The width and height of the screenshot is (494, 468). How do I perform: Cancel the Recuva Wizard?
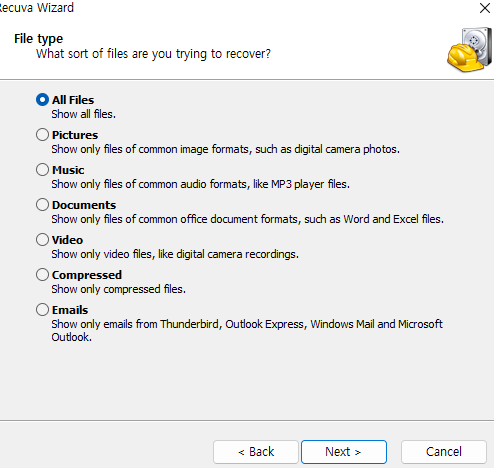444,452
